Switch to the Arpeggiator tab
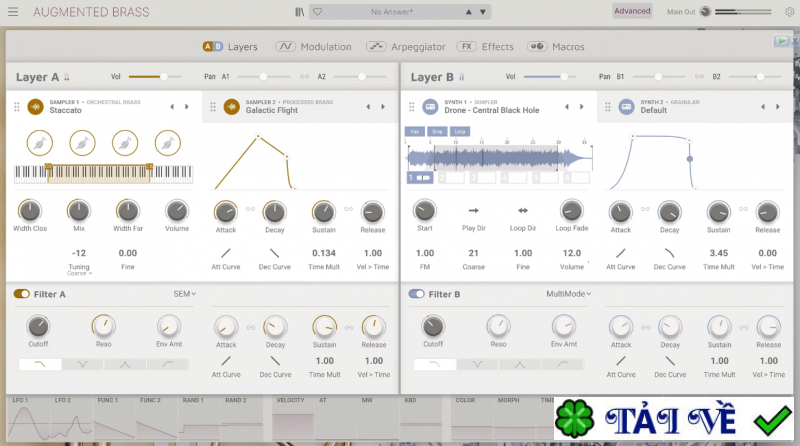800x446 pixels. point(406,46)
